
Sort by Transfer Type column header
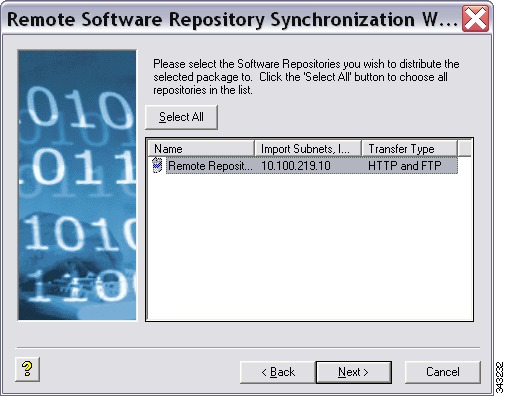pyautogui.click(x=409, y=149)
